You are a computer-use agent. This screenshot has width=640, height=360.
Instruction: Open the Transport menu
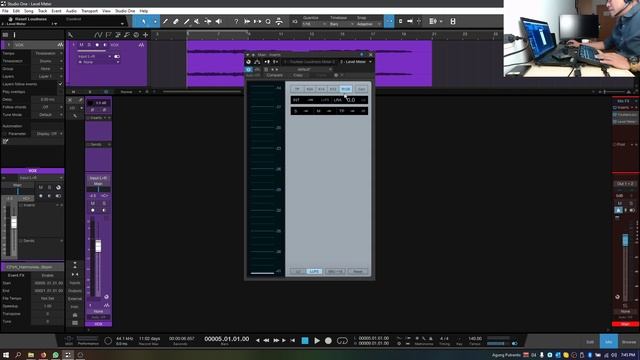coord(89,11)
